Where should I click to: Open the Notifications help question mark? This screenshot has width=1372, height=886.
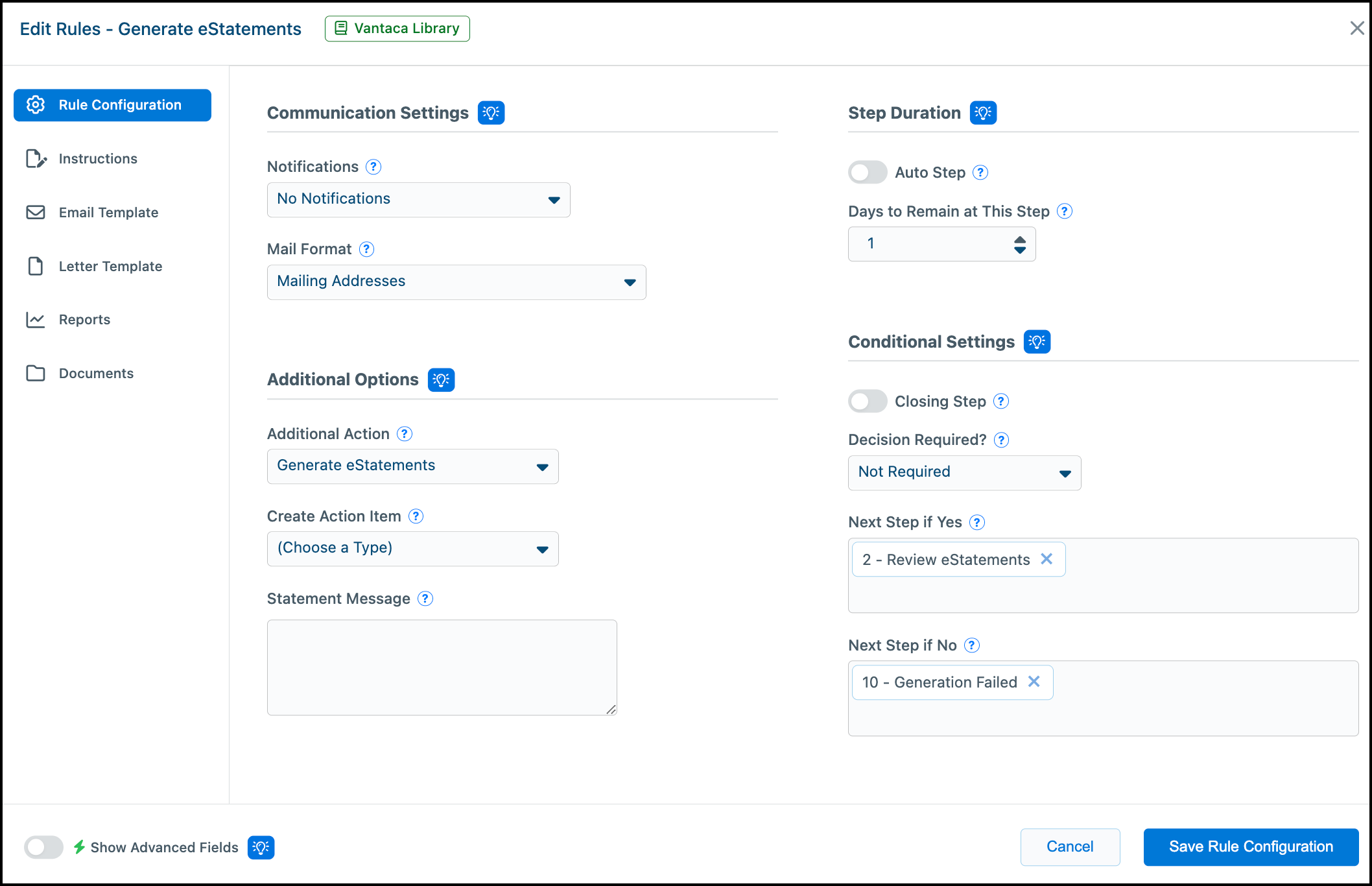[373, 167]
